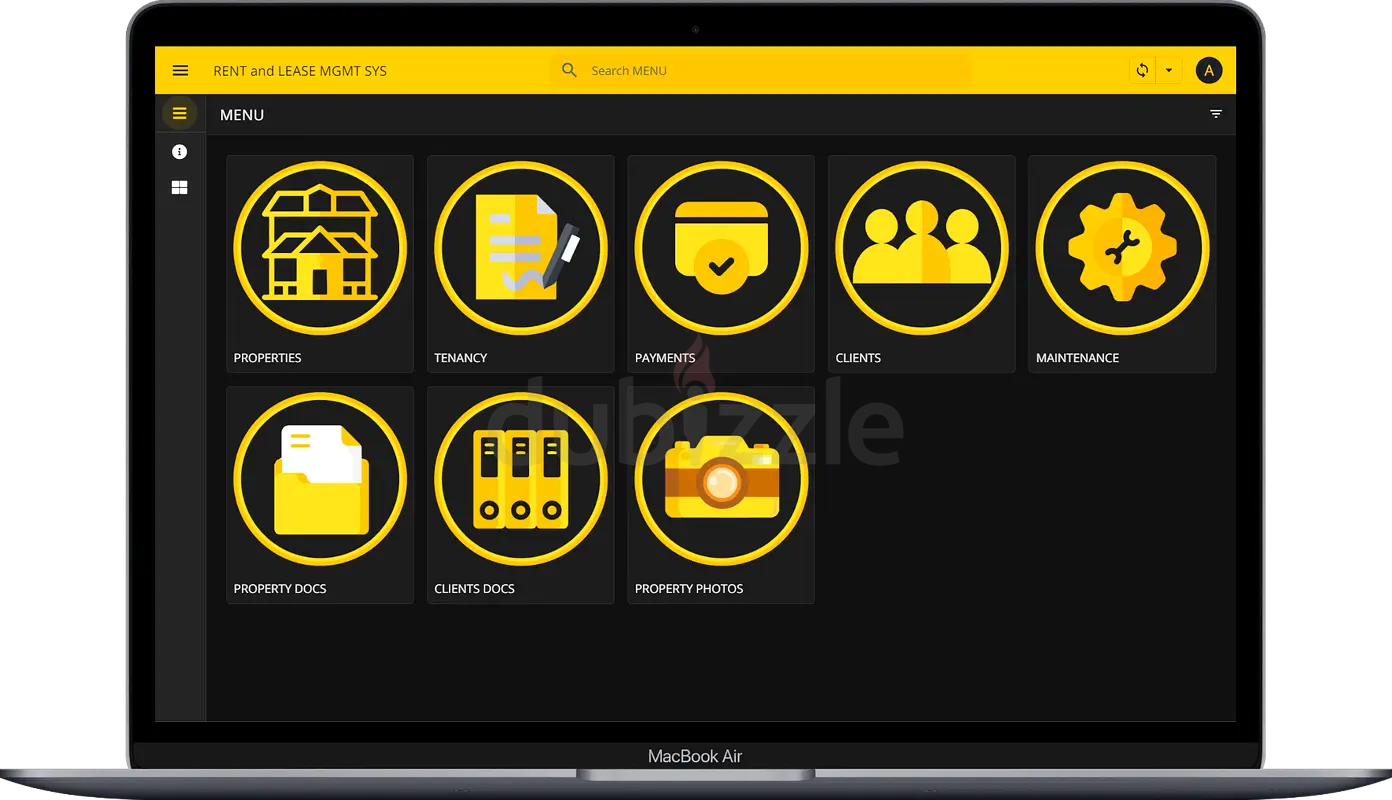Toggle the hamburger menu in header
This screenshot has width=1392, height=800.
click(x=180, y=71)
